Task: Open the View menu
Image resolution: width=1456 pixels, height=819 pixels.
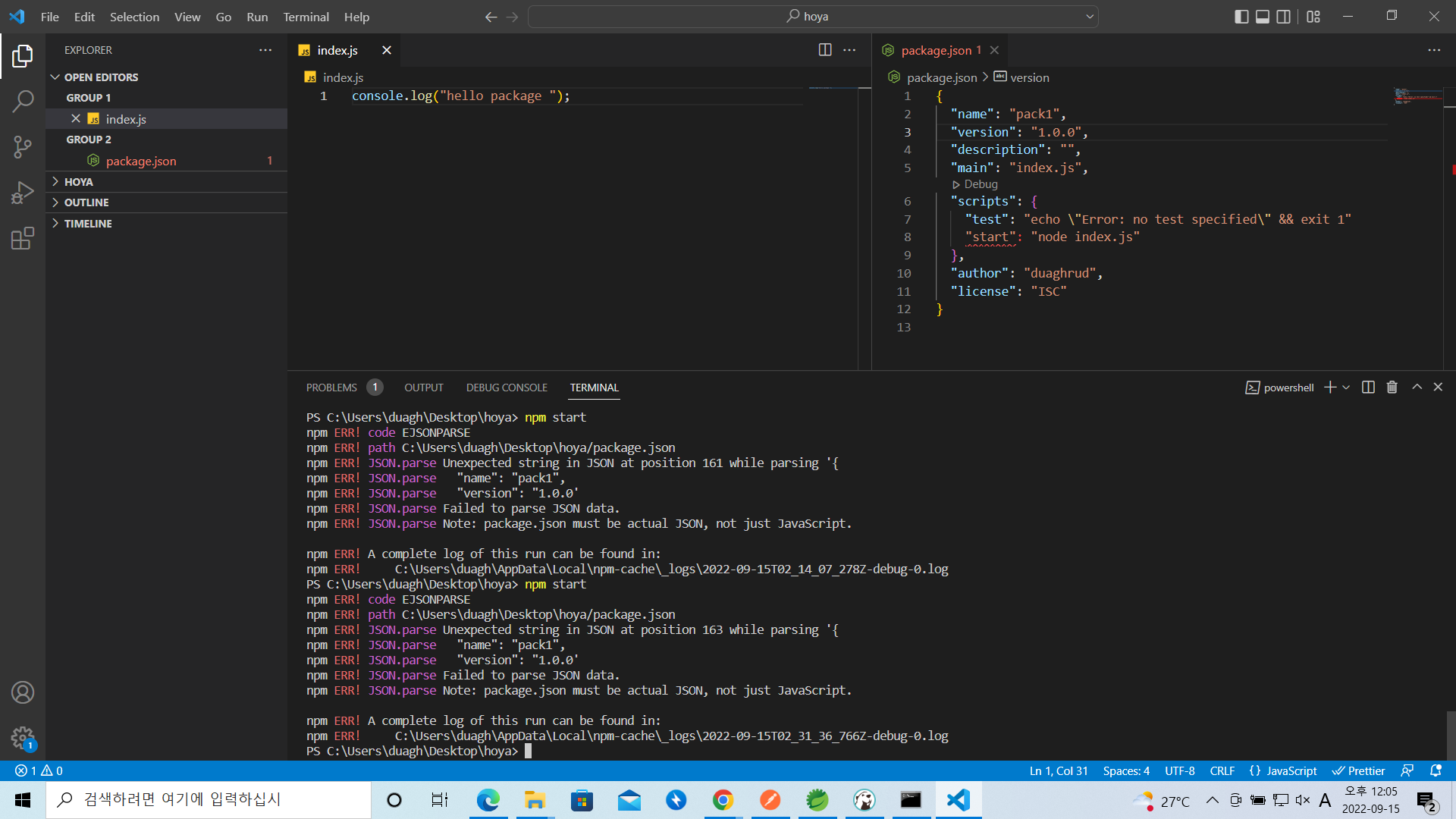Action: 187,17
